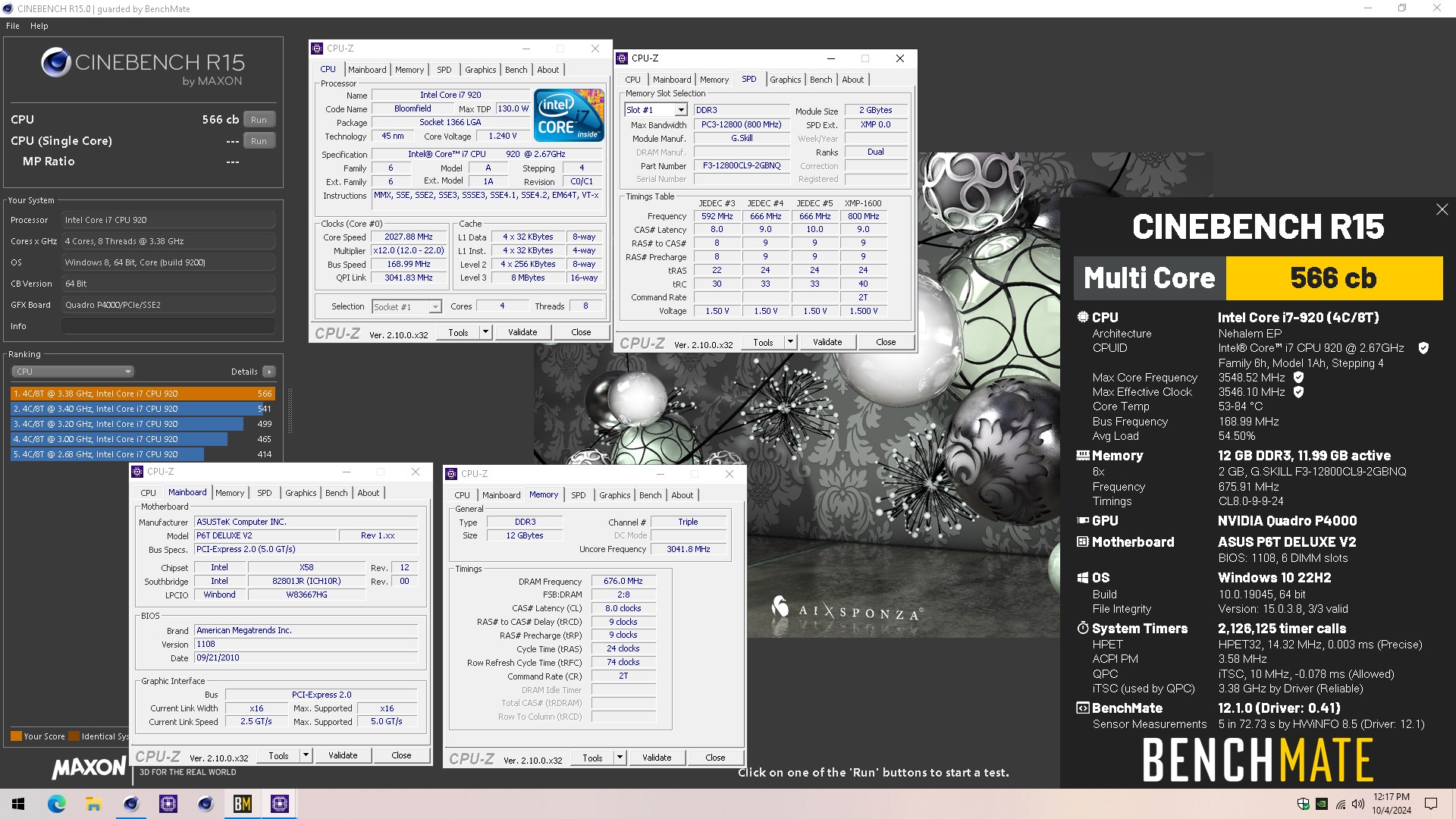Switch to Bench tab in CPU-Z CPU window

pyautogui.click(x=516, y=70)
